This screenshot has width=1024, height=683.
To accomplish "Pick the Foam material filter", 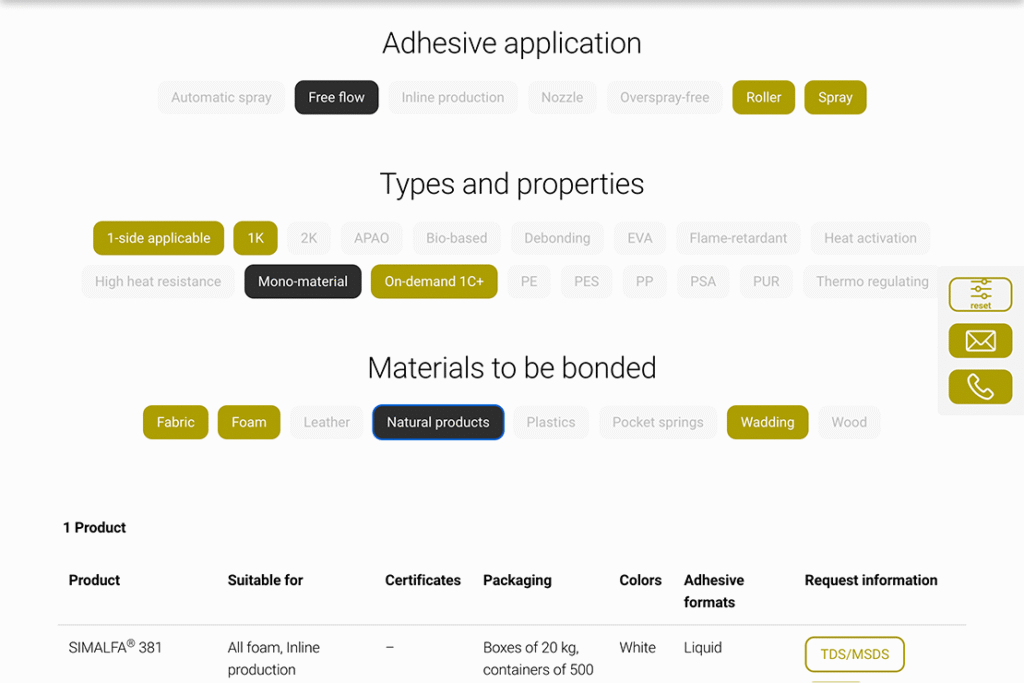I will point(248,422).
